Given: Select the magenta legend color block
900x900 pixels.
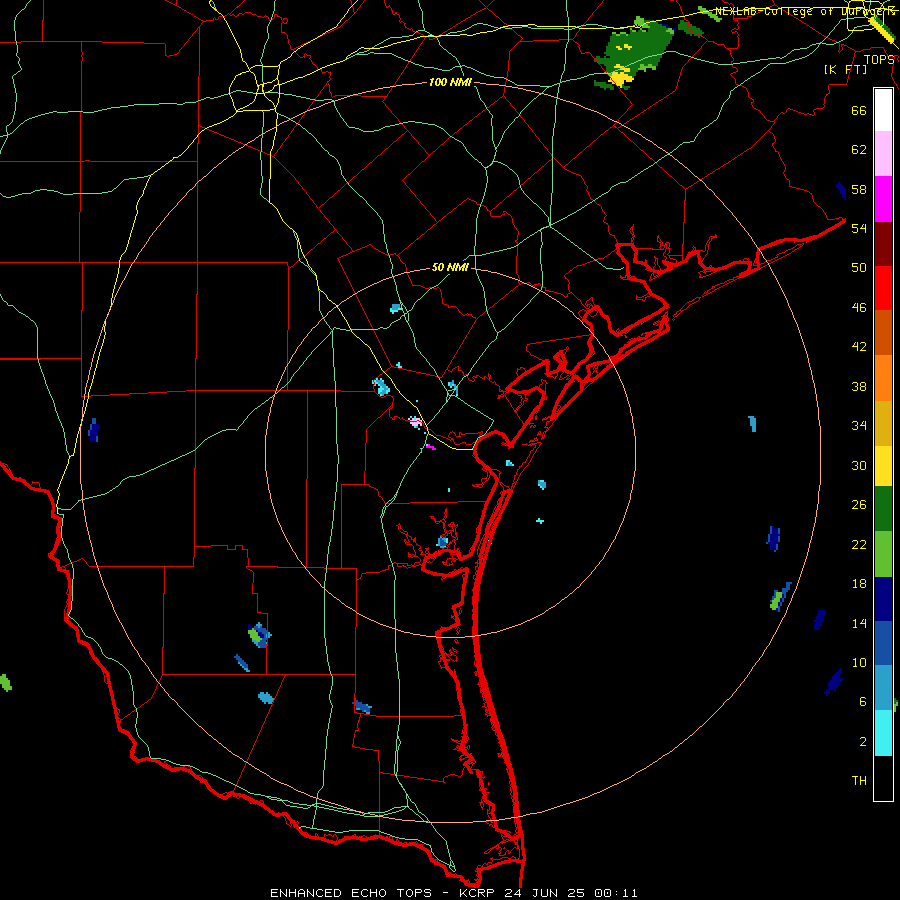Looking at the screenshot, I should pyautogui.click(x=883, y=199).
